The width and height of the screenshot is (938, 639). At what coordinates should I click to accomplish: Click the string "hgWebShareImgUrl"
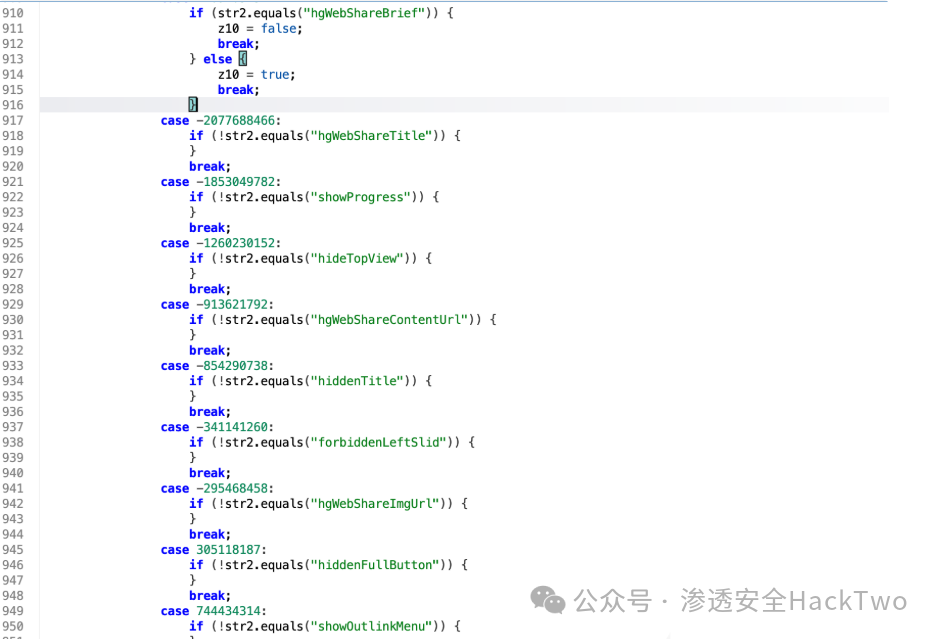tap(374, 504)
